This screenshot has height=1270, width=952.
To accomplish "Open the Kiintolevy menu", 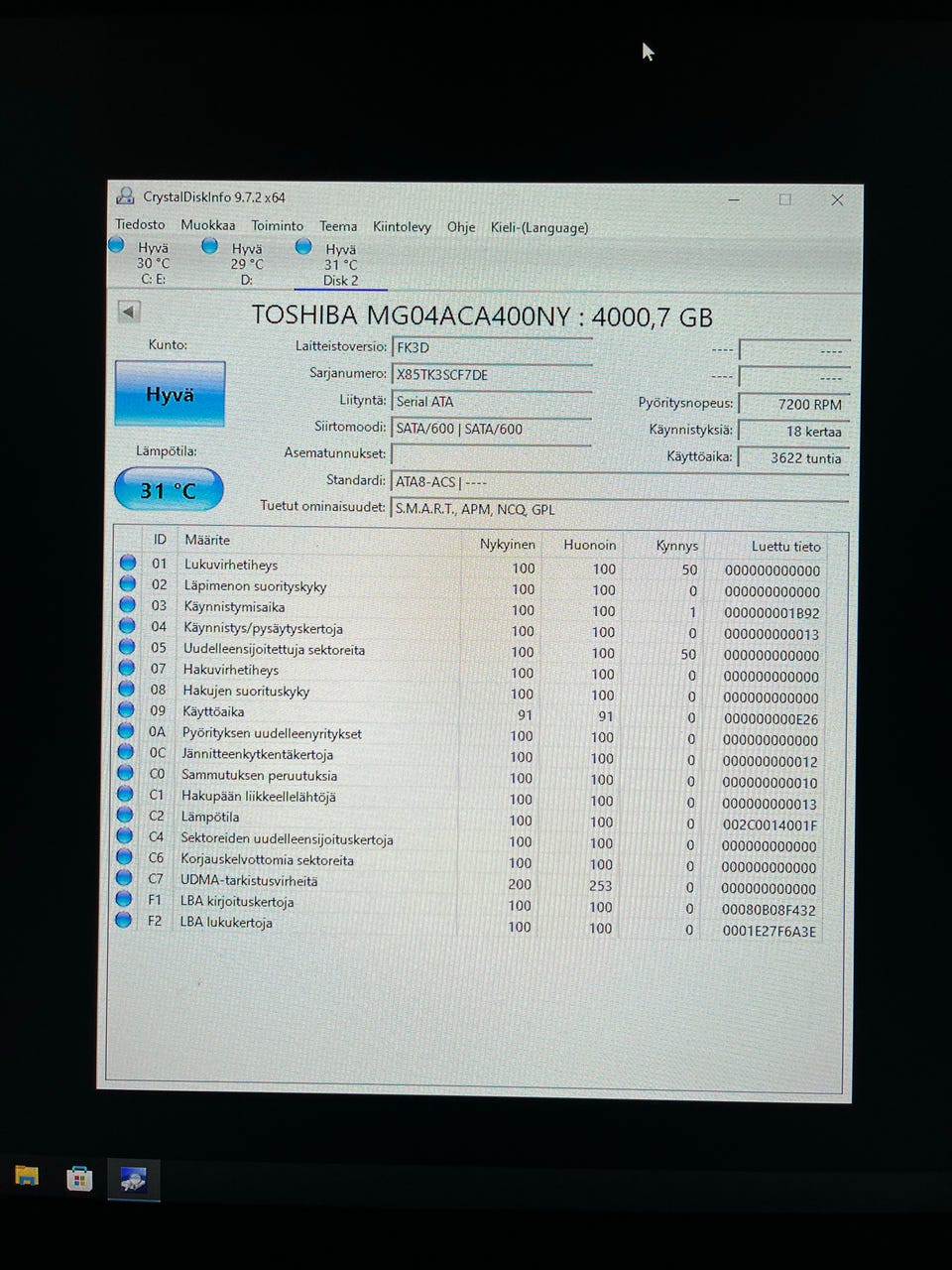I will coord(402,227).
